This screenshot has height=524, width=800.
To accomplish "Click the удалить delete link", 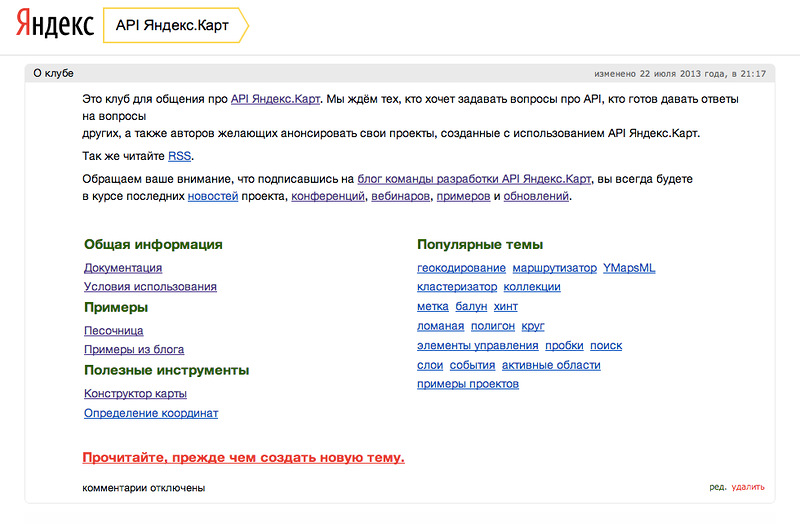I will pos(748,487).
